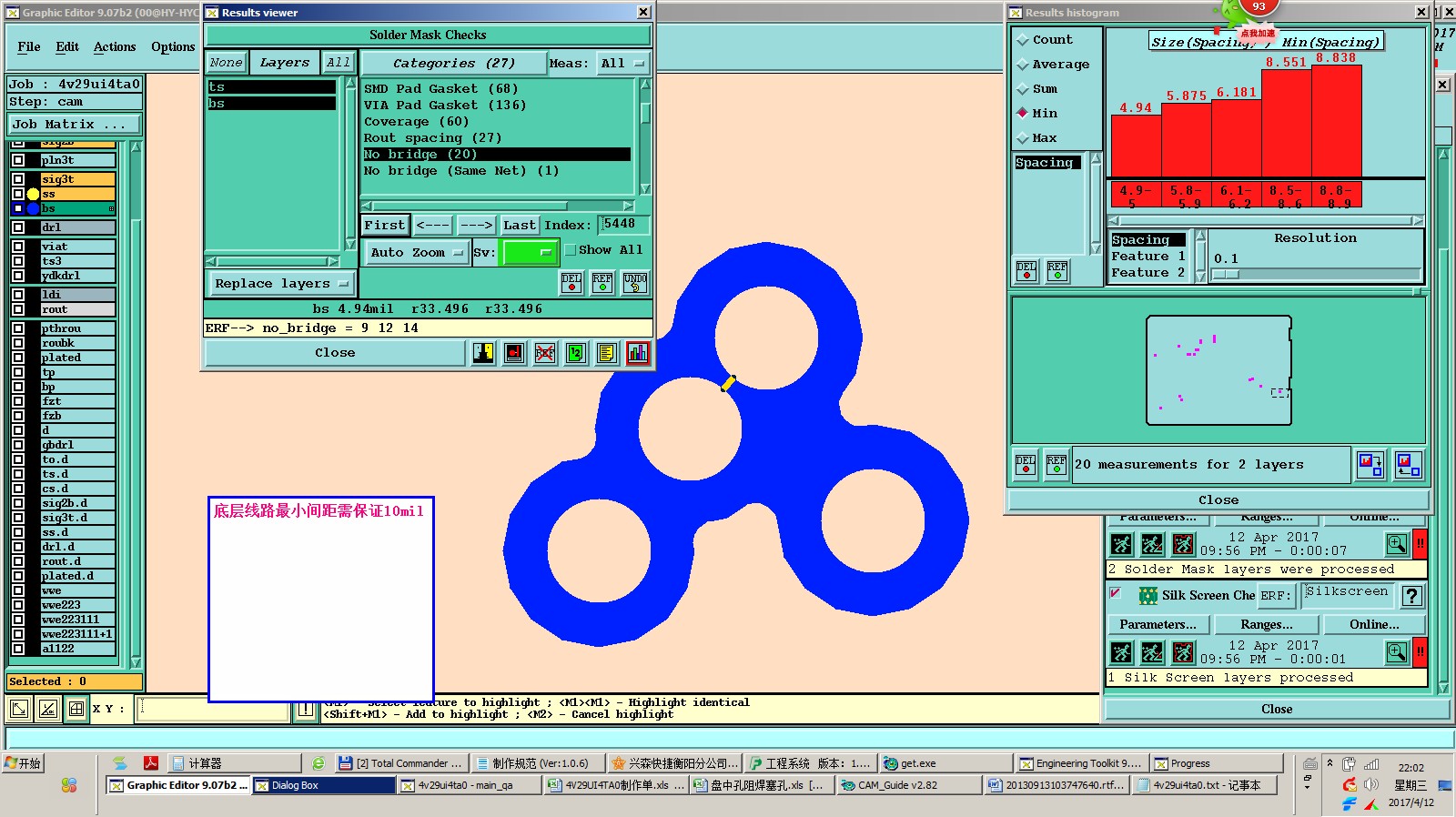Toggle the rout layer checkbox
Screen dimensions: 1456x817
pyautogui.click(x=18, y=309)
